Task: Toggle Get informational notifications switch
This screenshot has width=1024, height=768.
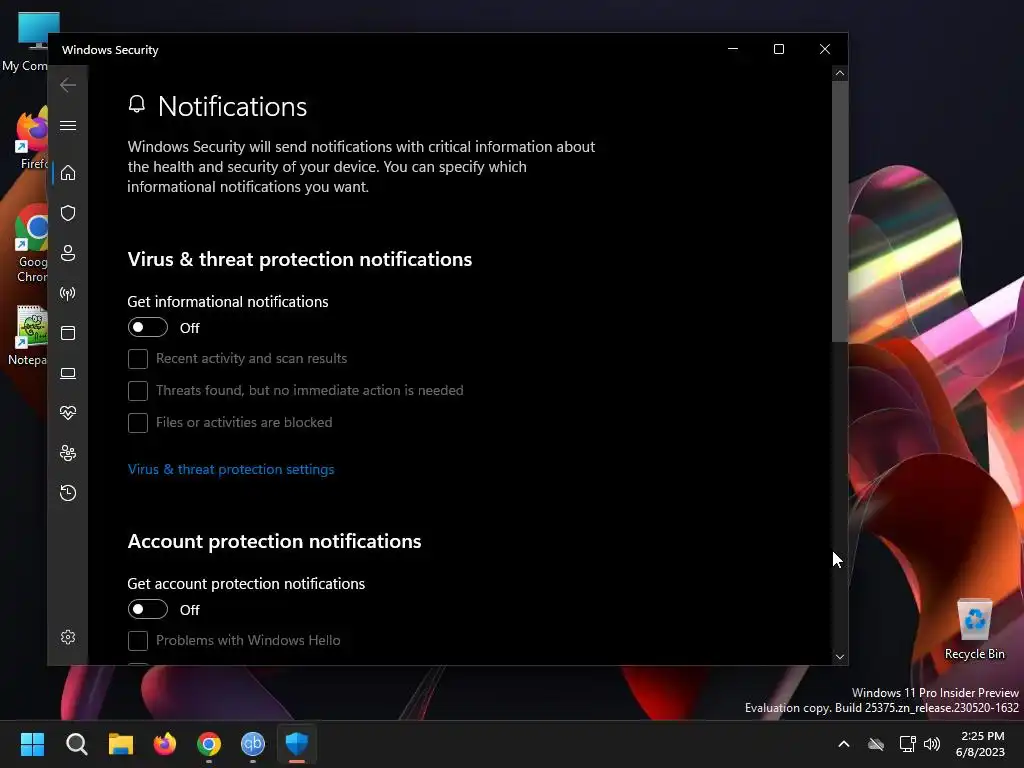Action: [148, 327]
